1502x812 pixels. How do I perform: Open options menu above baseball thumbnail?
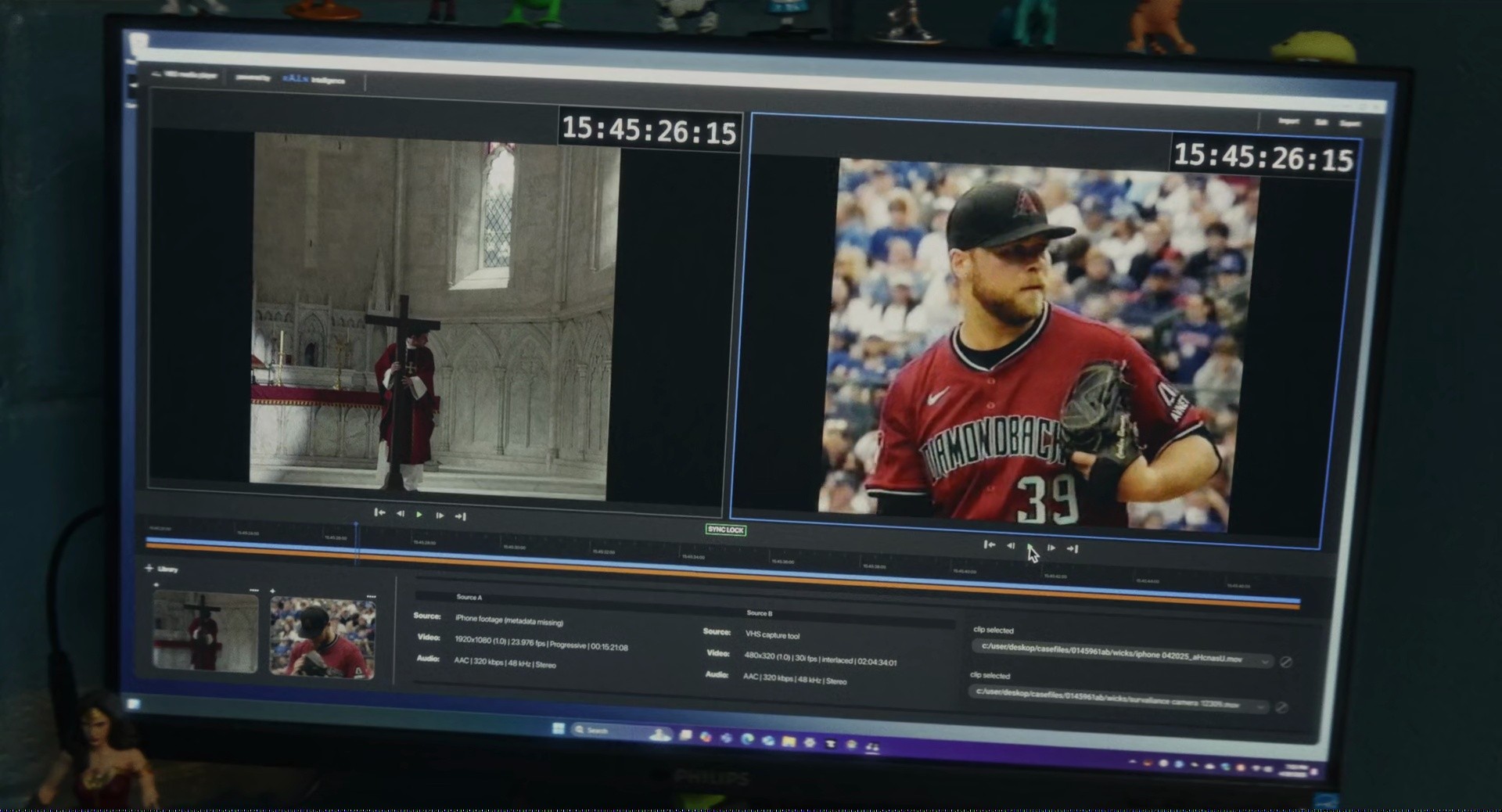pyautogui.click(x=371, y=596)
